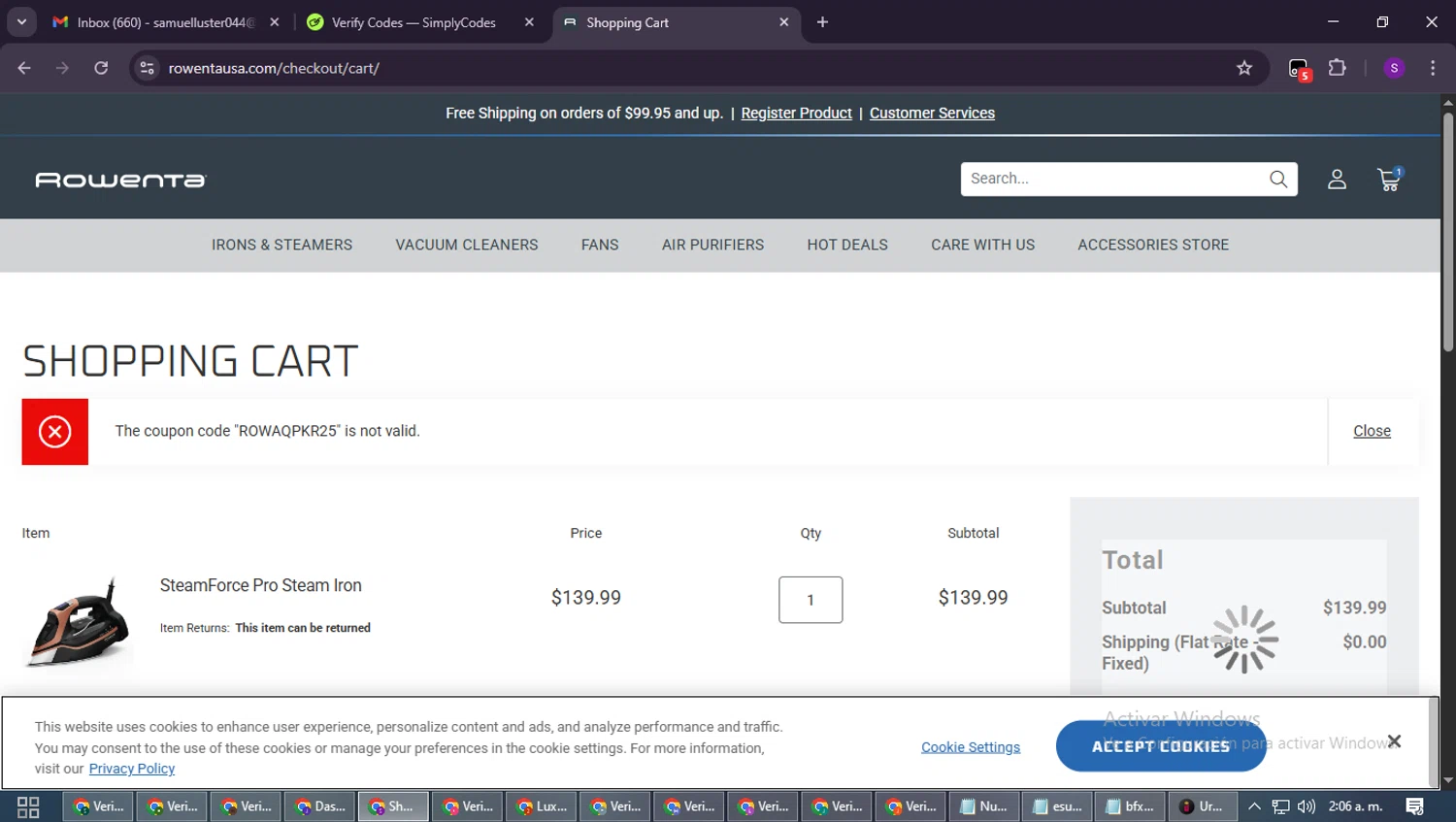Open the 'Ur...' app in the taskbar
The width and height of the screenshot is (1456, 822).
click(1202, 806)
